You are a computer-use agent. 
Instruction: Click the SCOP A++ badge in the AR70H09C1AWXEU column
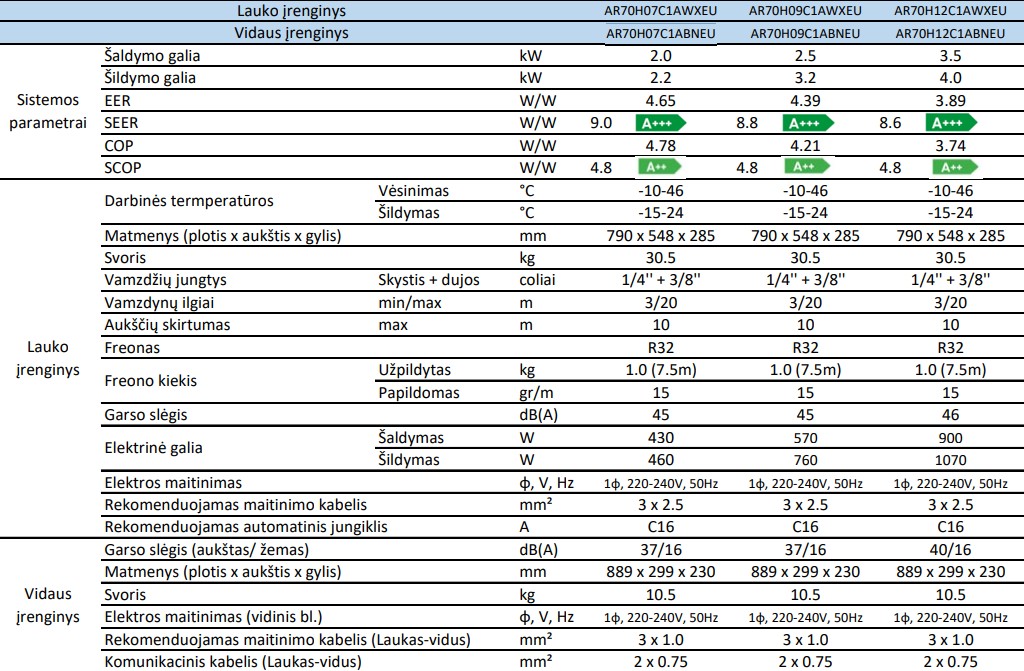click(806, 167)
